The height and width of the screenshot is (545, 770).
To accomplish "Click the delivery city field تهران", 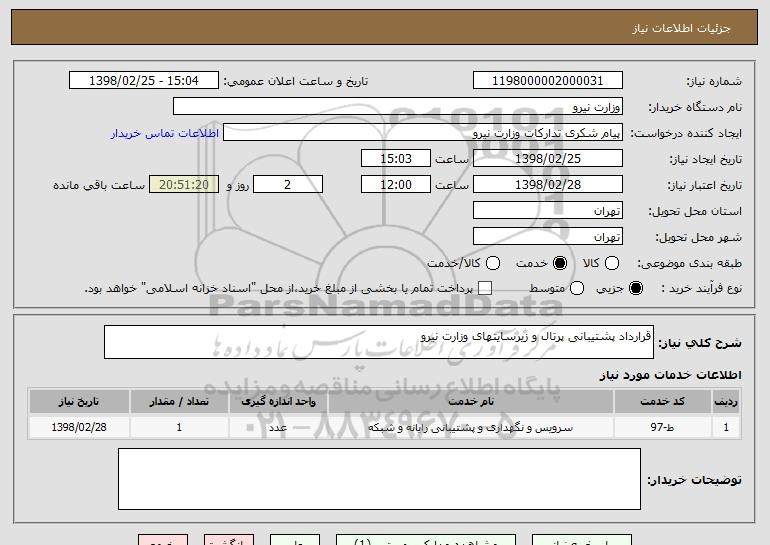I will 548,237.
